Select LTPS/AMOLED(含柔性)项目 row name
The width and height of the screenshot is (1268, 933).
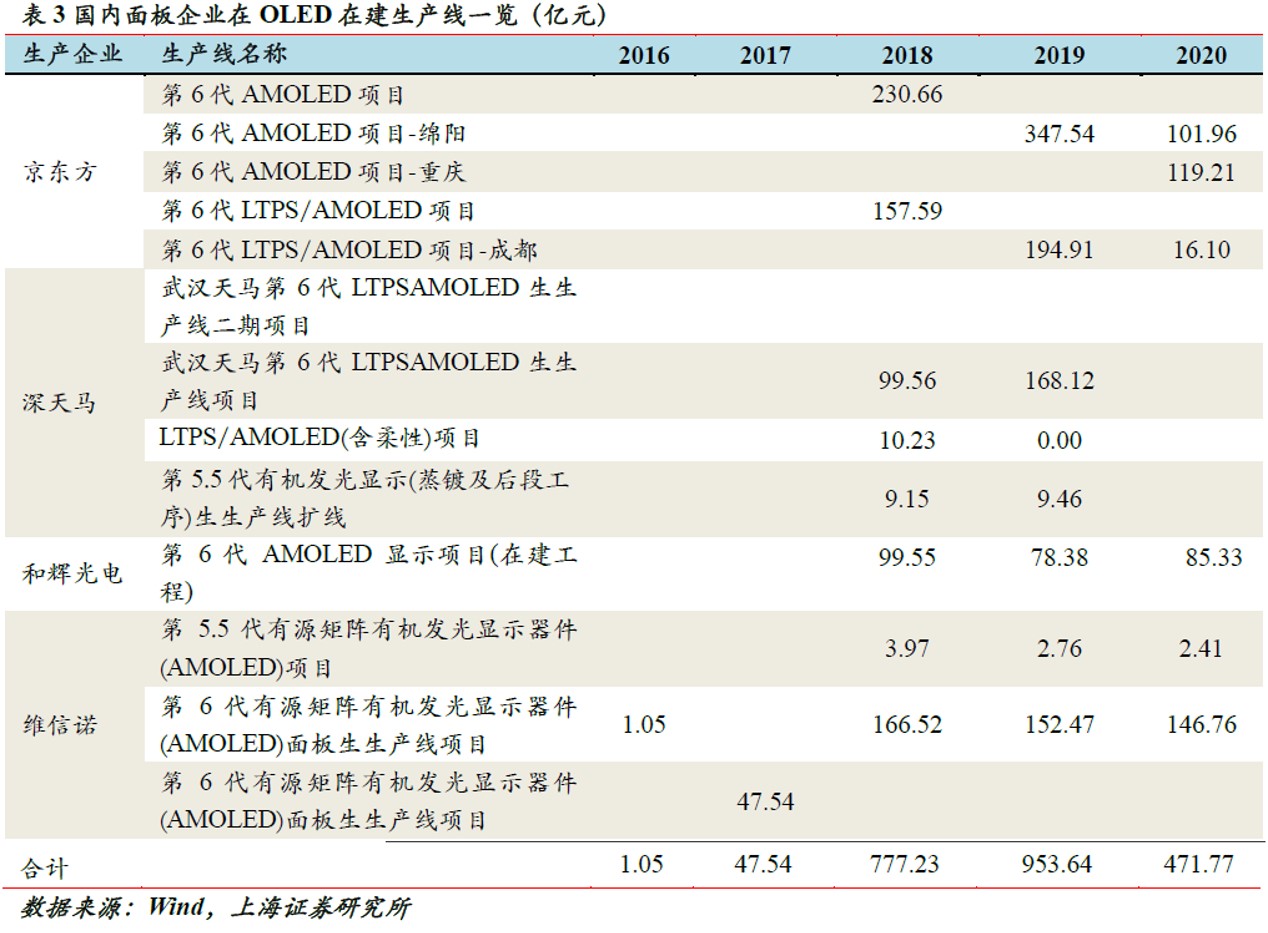[320, 438]
